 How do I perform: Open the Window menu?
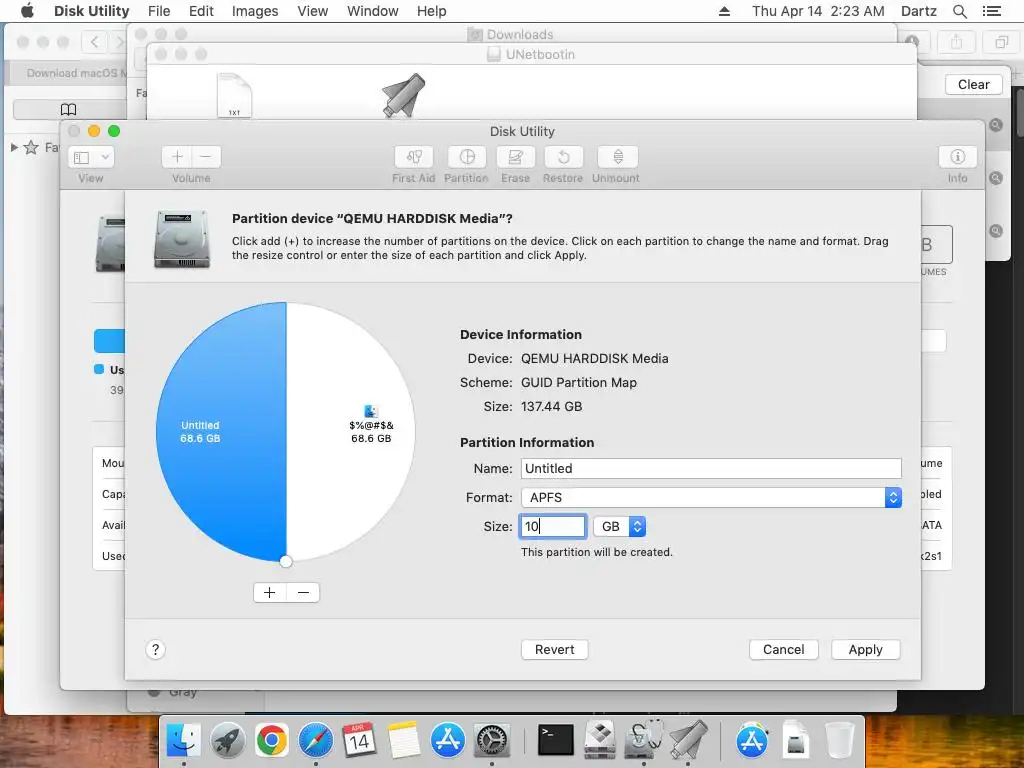pyautogui.click(x=372, y=11)
